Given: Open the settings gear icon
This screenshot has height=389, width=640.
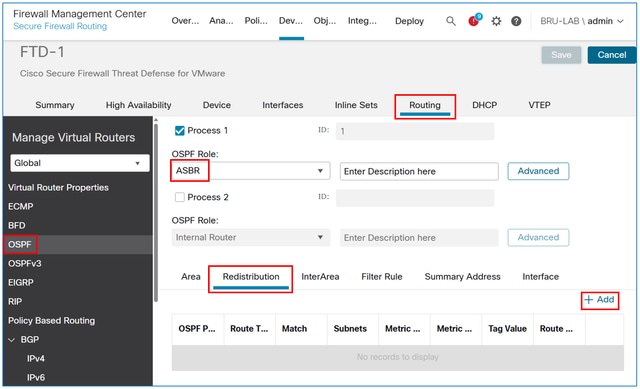Looking at the screenshot, I should [496, 21].
